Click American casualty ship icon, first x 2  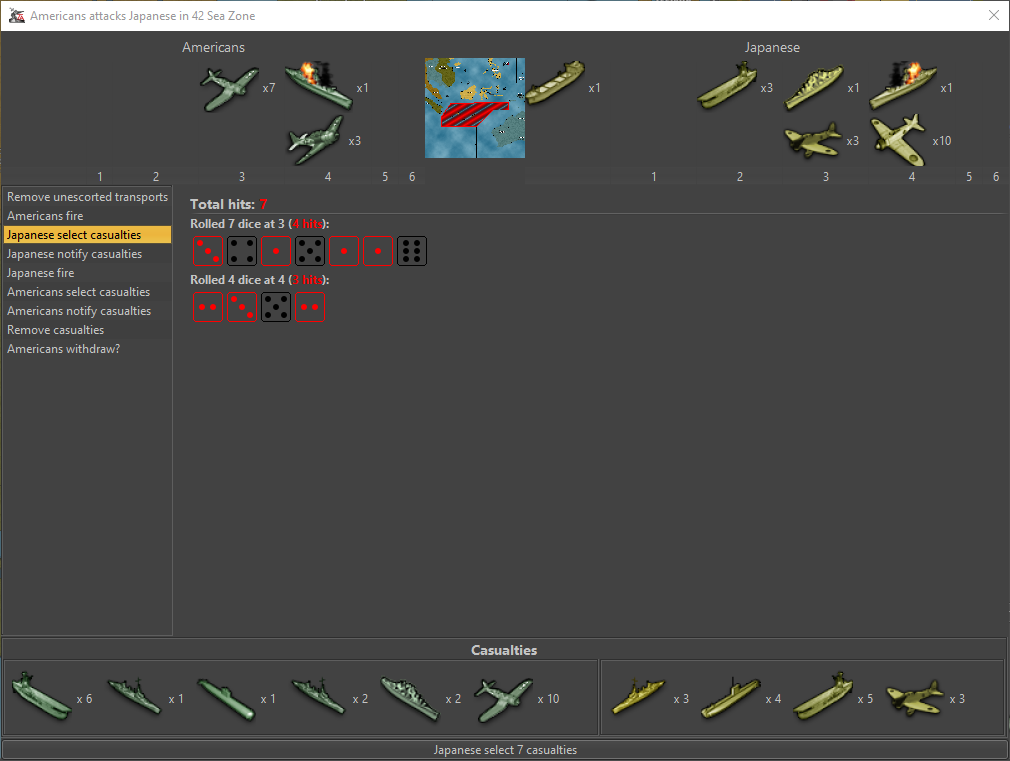pos(318,697)
